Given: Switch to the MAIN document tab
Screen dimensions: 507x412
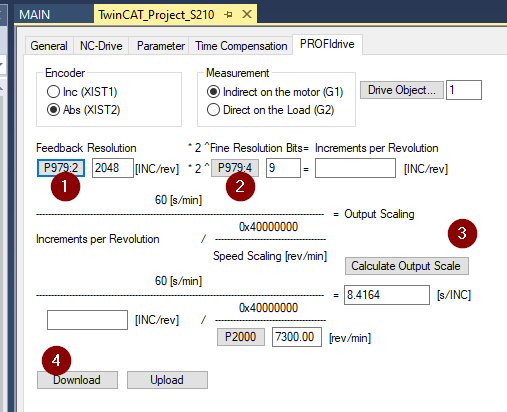Looking at the screenshot, I should tap(35, 15).
